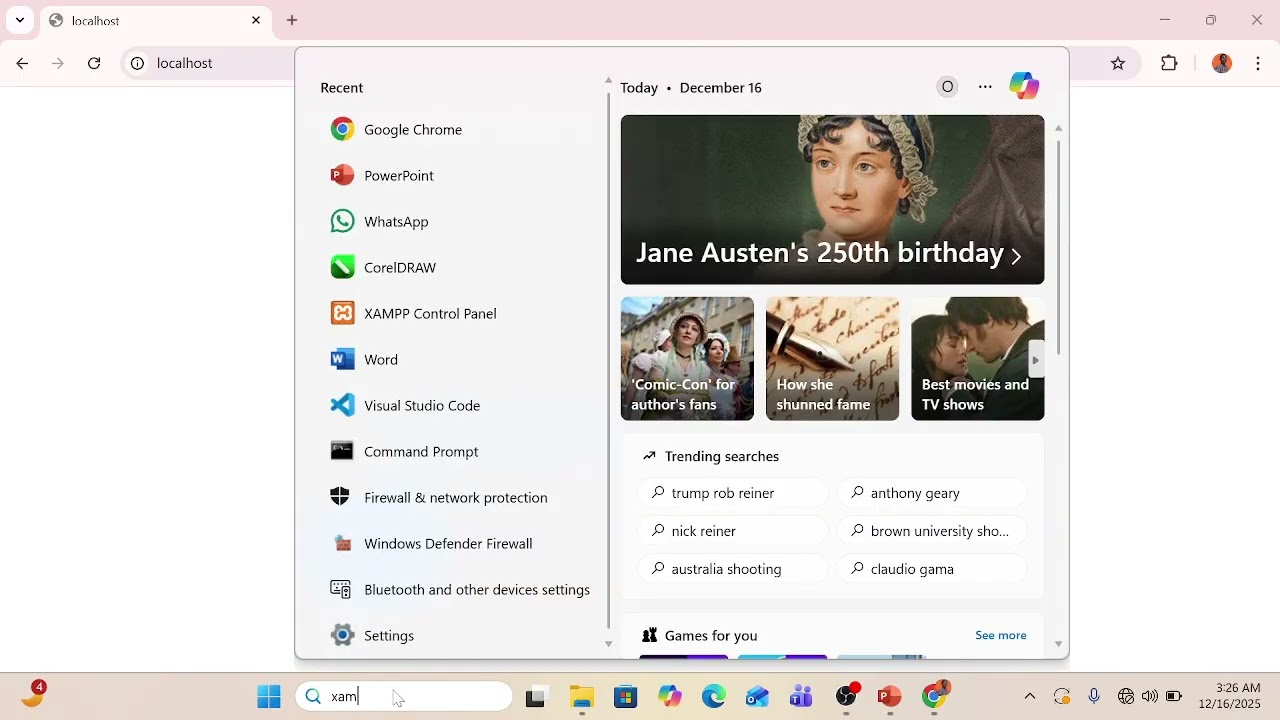The height and width of the screenshot is (720, 1280).
Task: Search trending brown university sho...
Action: point(932,531)
